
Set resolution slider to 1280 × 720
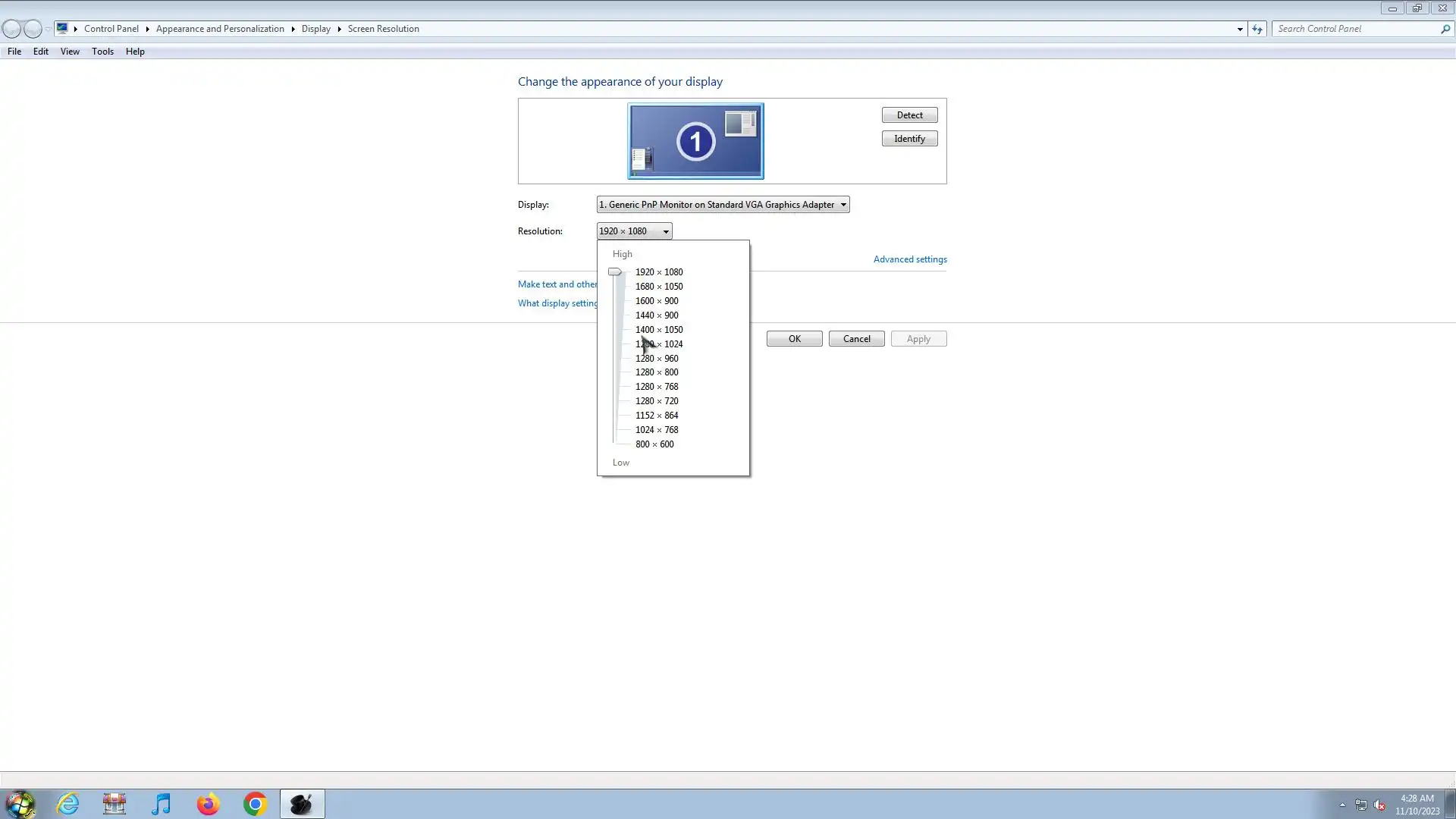657,401
